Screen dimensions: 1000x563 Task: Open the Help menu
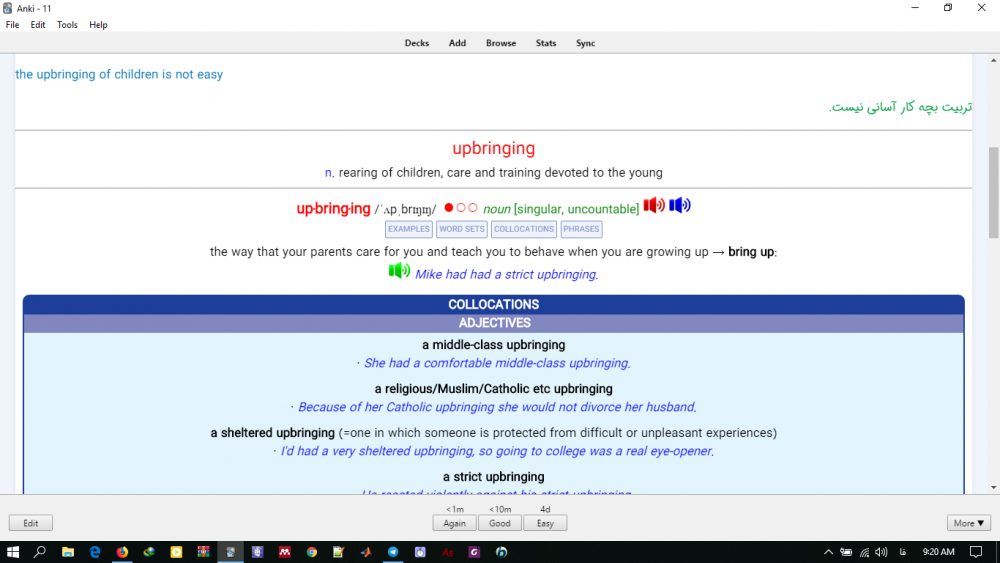pyautogui.click(x=98, y=25)
